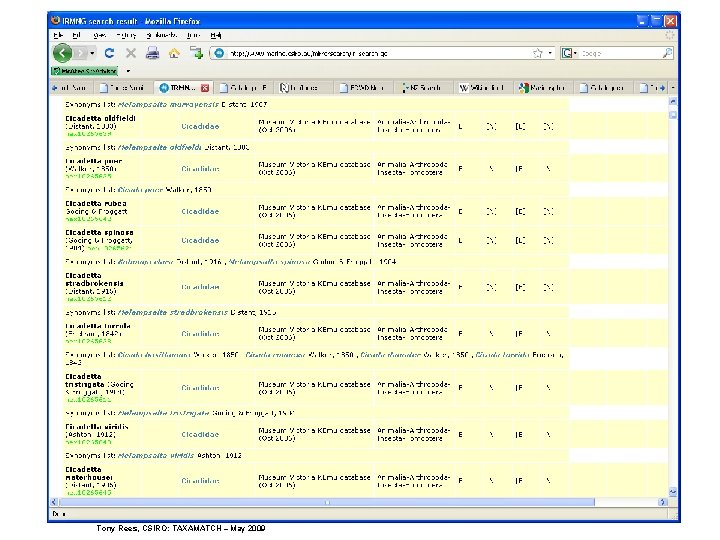Viewport: 720px width, 540px height.
Task: Click green taxon ID under Cicadetta waterhousei
Action: tap(89, 493)
